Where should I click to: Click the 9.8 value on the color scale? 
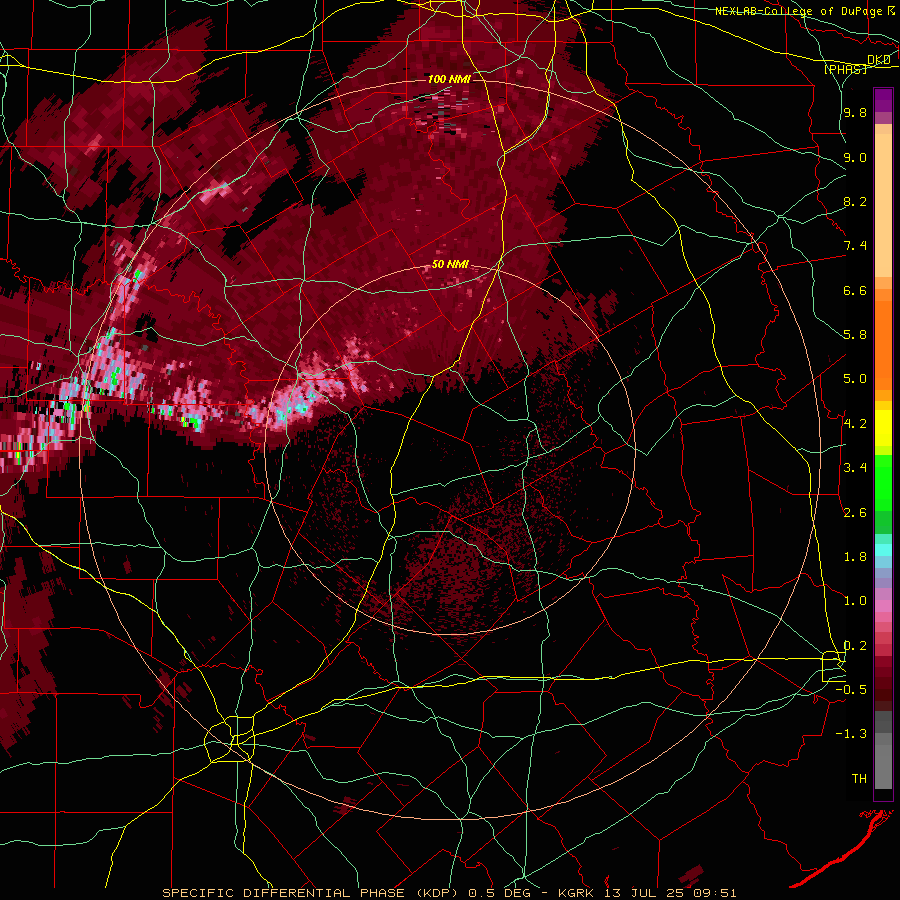855,113
